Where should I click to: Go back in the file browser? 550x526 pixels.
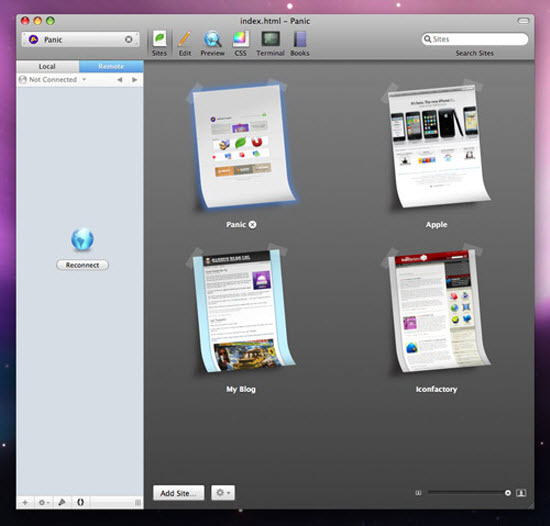[120, 80]
